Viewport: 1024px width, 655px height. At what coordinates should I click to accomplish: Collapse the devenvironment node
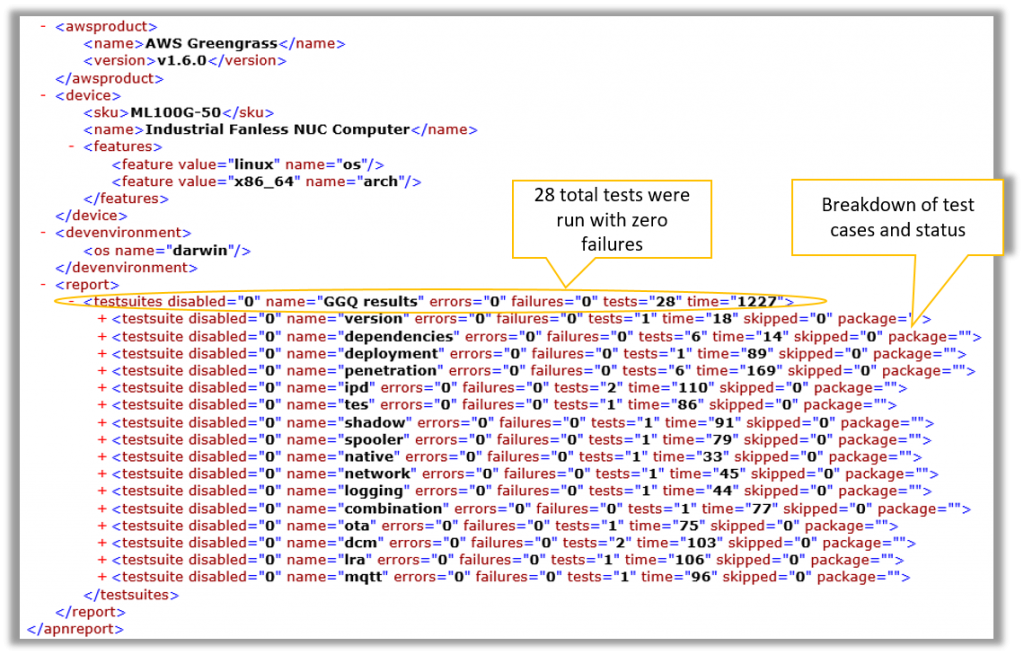coord(43,233)
